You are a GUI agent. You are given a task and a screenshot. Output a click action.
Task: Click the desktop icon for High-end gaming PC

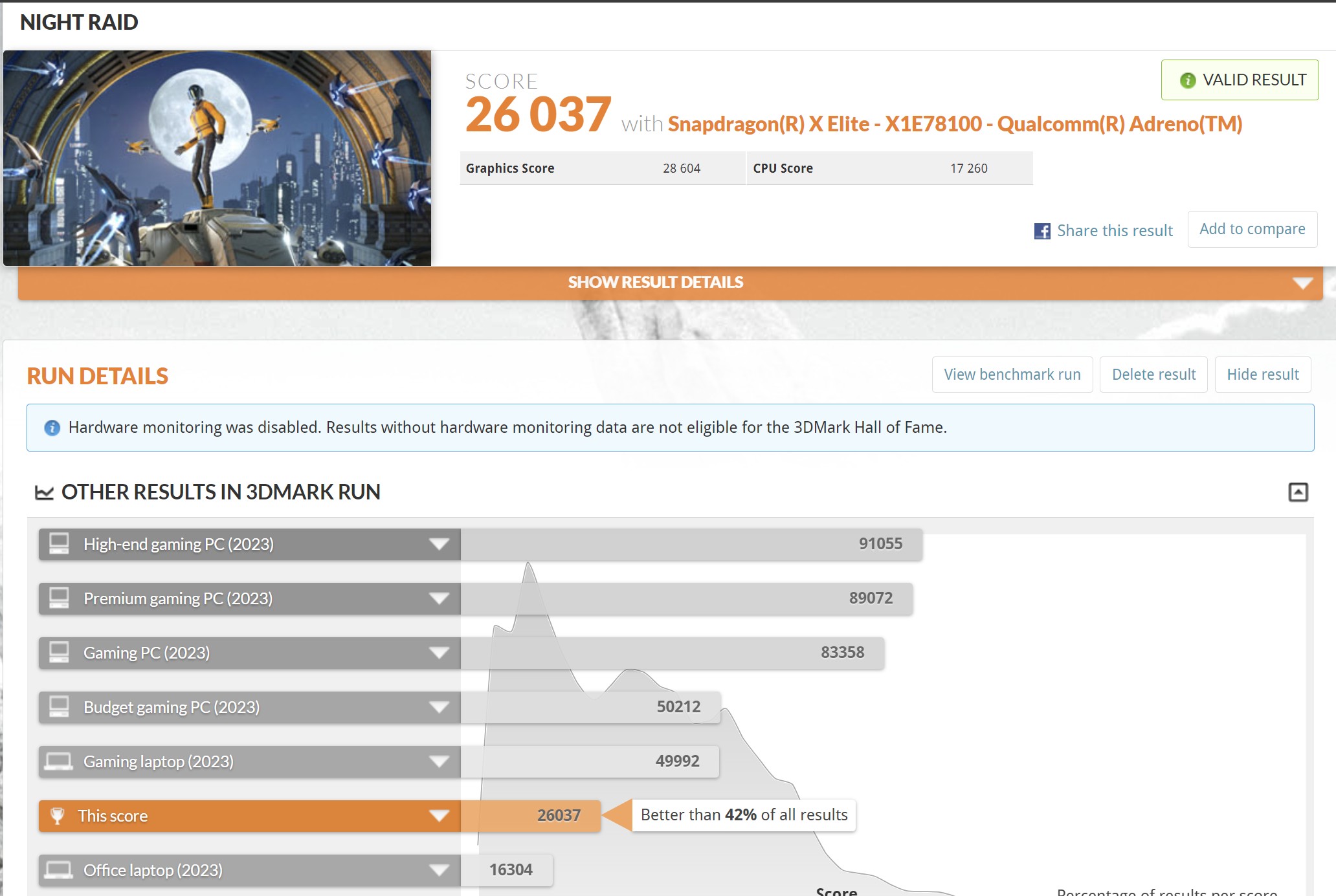click(59, 543)
